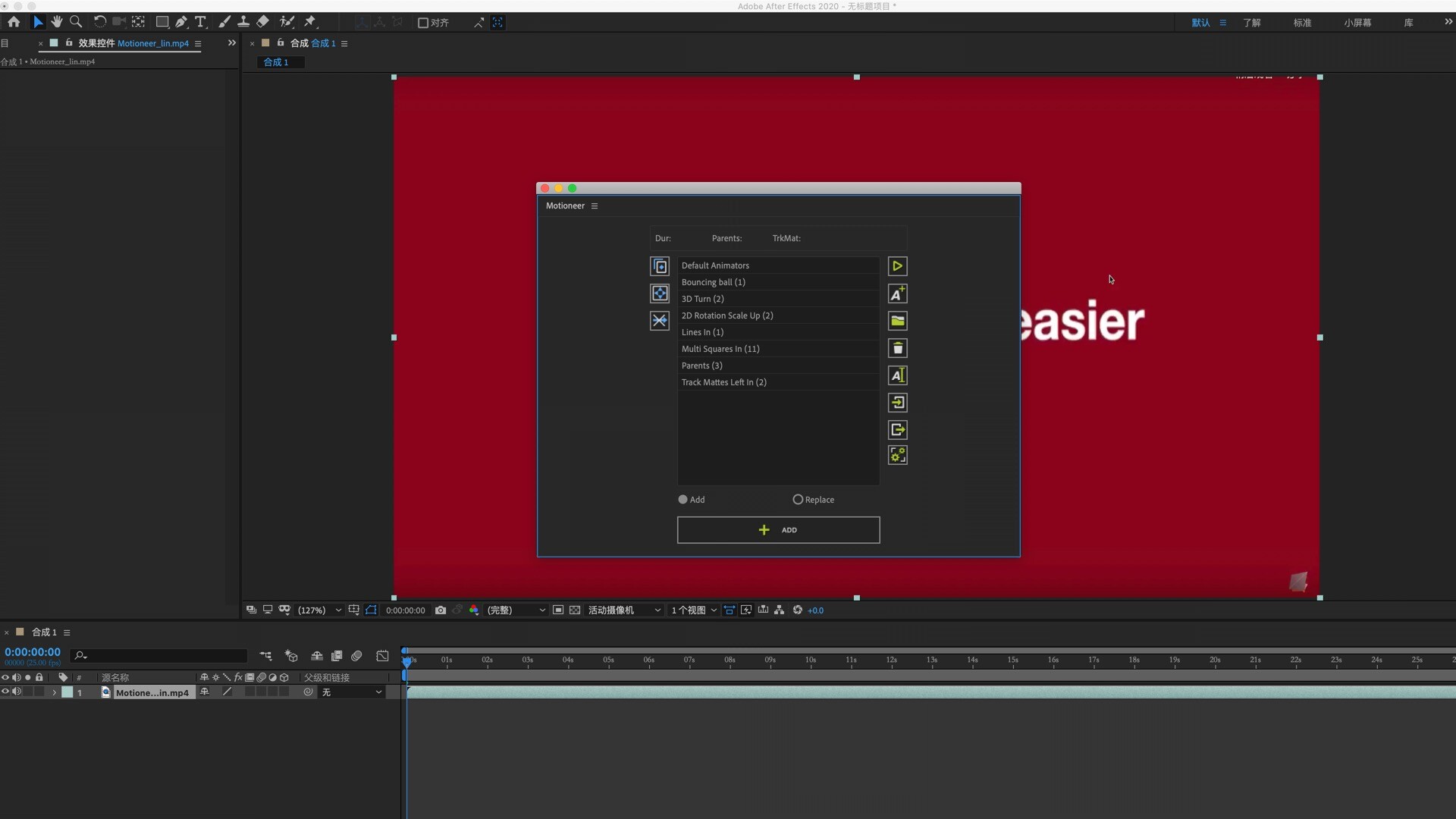Expand more workspaces chevron at top right
1456x819 pixels.
(x=1448, y=22)
